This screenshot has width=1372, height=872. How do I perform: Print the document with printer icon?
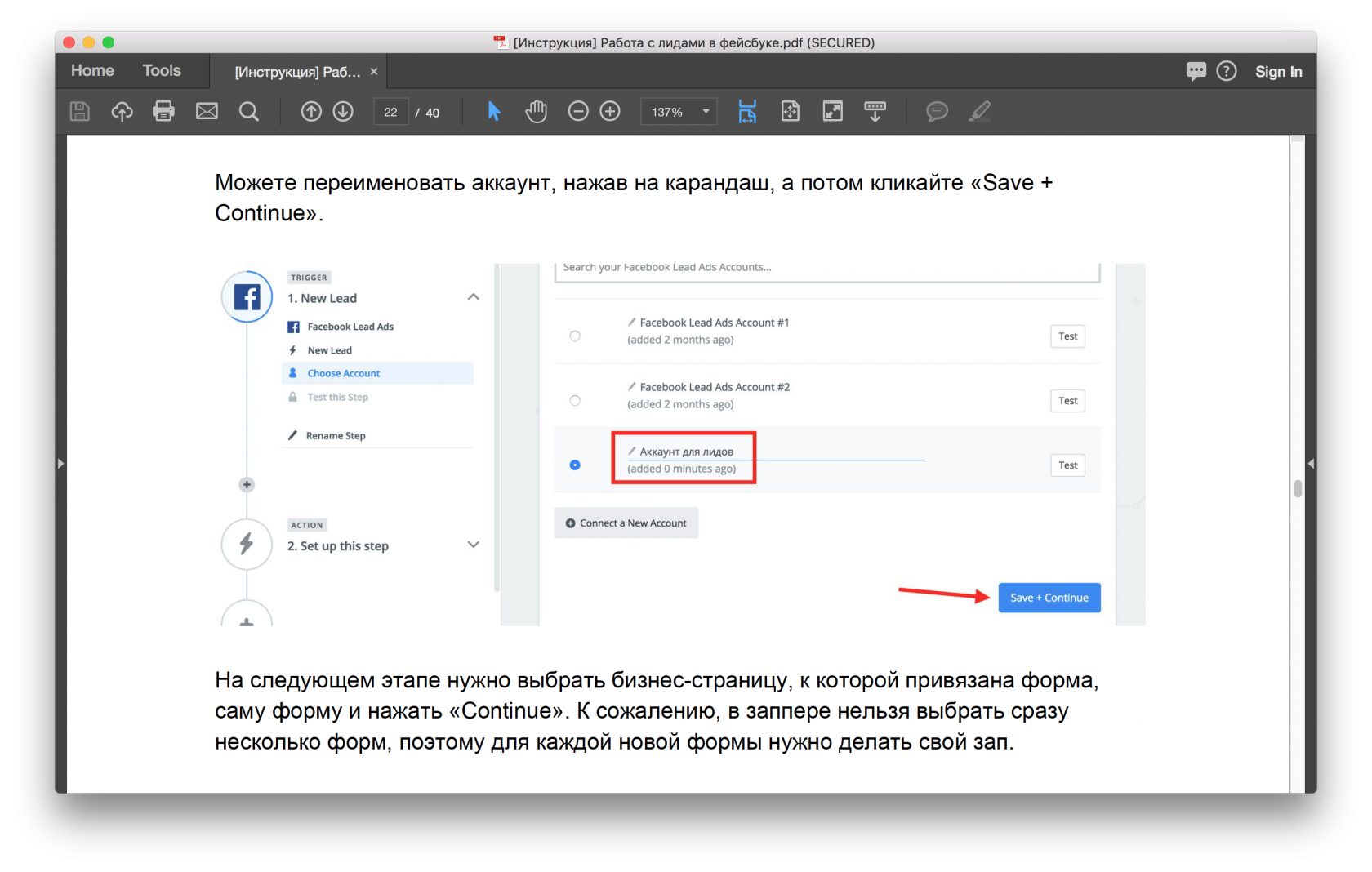(164, 112)
